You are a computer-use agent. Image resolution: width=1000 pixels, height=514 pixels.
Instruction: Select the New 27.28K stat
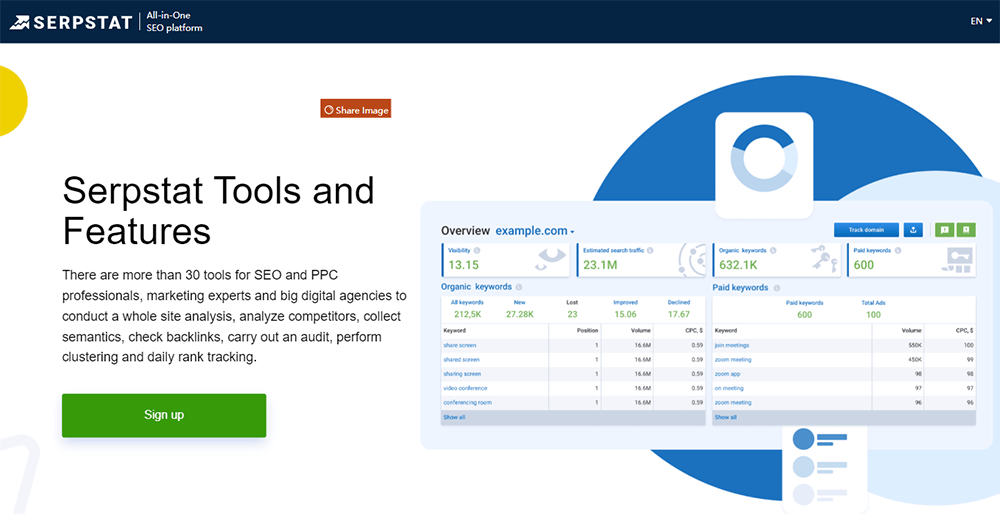point(520,309)
